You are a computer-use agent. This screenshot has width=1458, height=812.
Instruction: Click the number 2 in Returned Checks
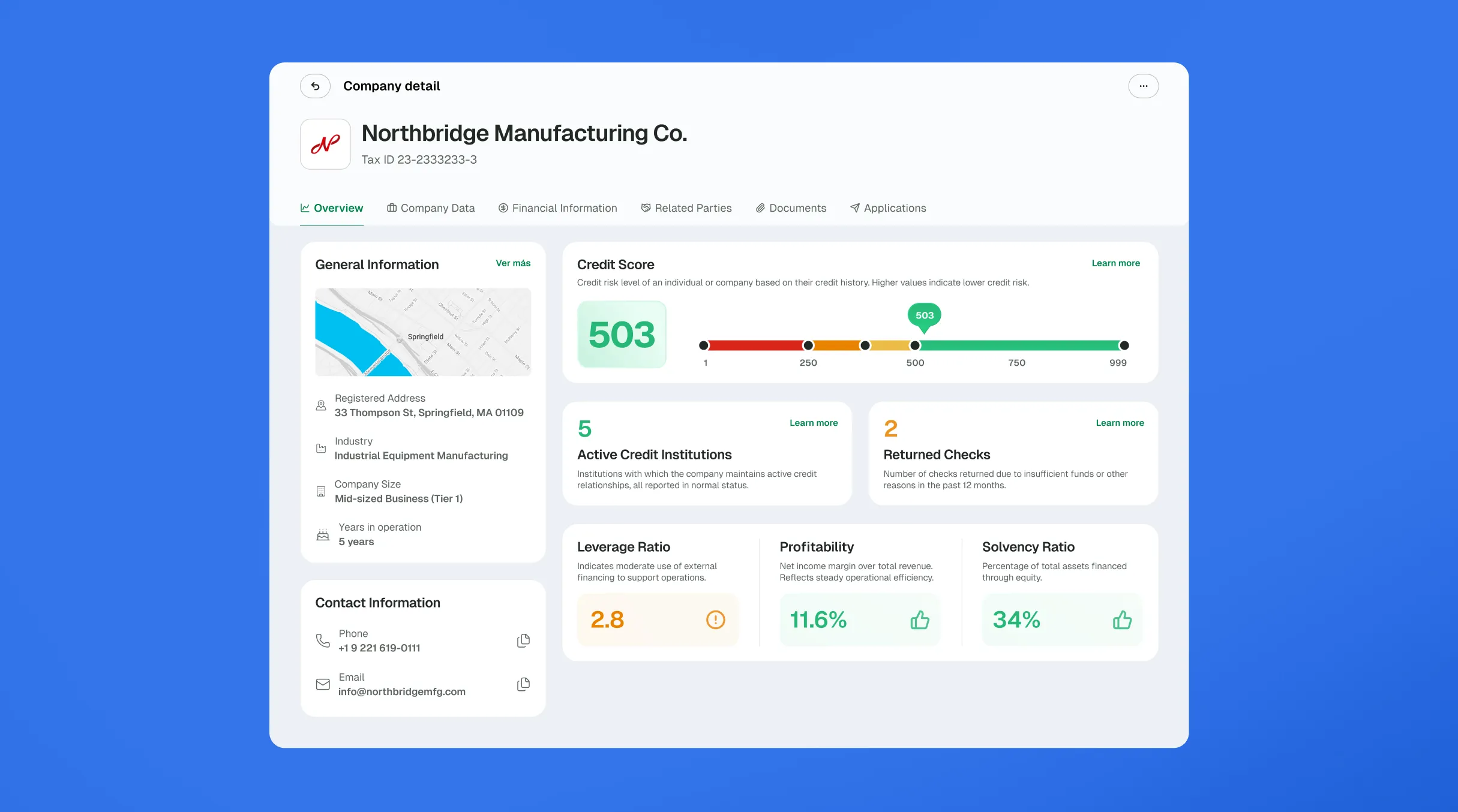(x=890, y=429)
